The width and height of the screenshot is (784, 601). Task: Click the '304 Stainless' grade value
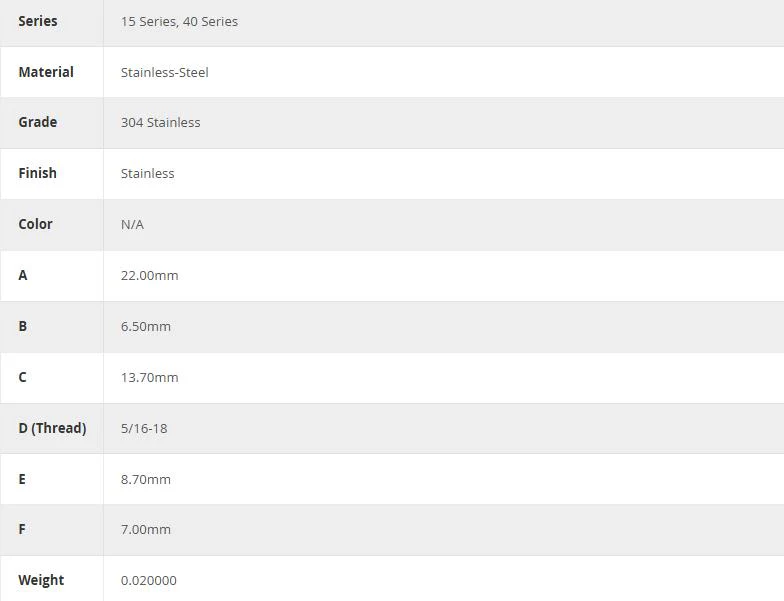[x=160, y=122]
